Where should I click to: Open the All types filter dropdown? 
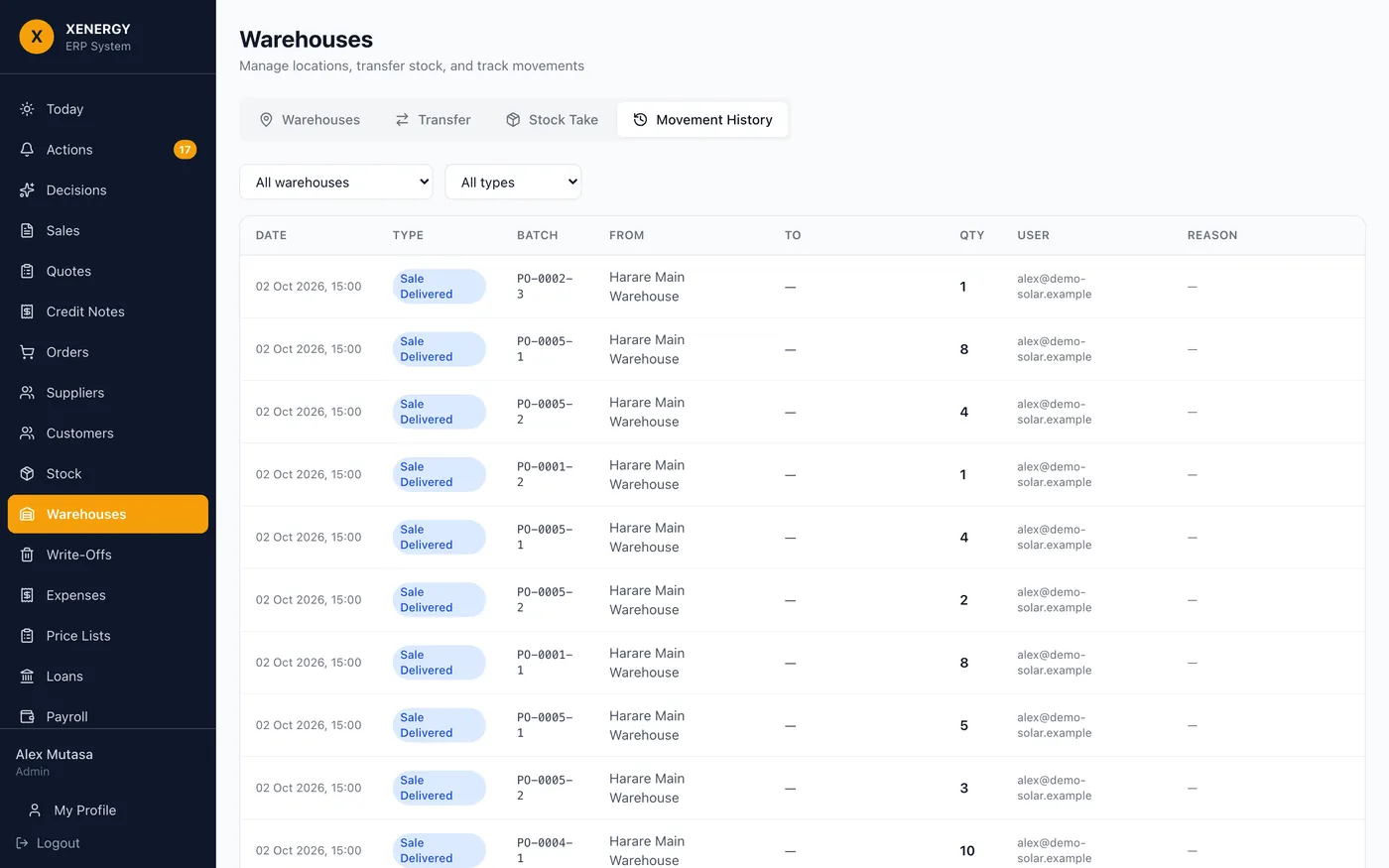(x=513, y=182)
